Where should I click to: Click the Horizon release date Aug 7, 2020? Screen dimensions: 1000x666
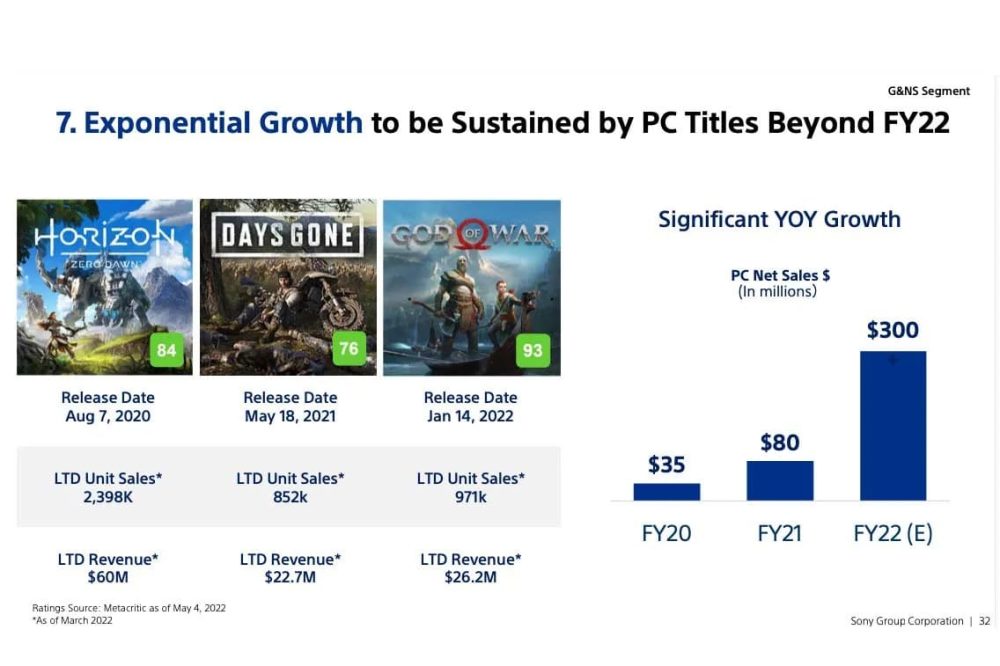pos(107,415)
